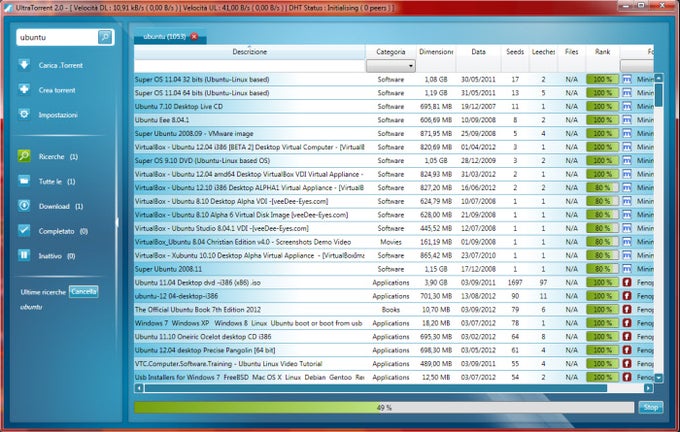Click red source icon for ubuntu-12 04-desktop-i386
The height and width of the screenshot is (432, 680).
[x=627, y=296]
